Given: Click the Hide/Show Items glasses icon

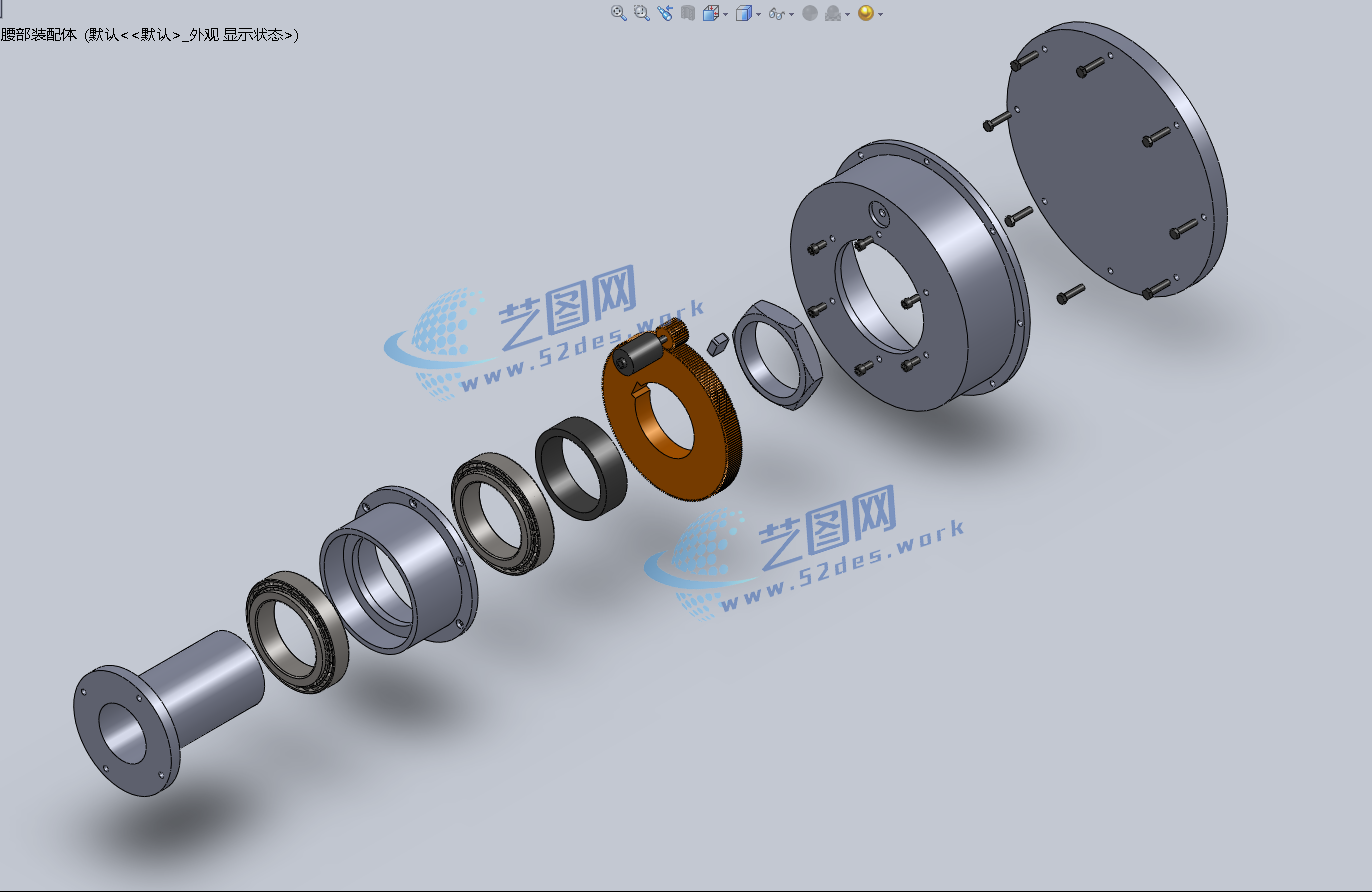Looking at the screenshot, I should [777, 13].
